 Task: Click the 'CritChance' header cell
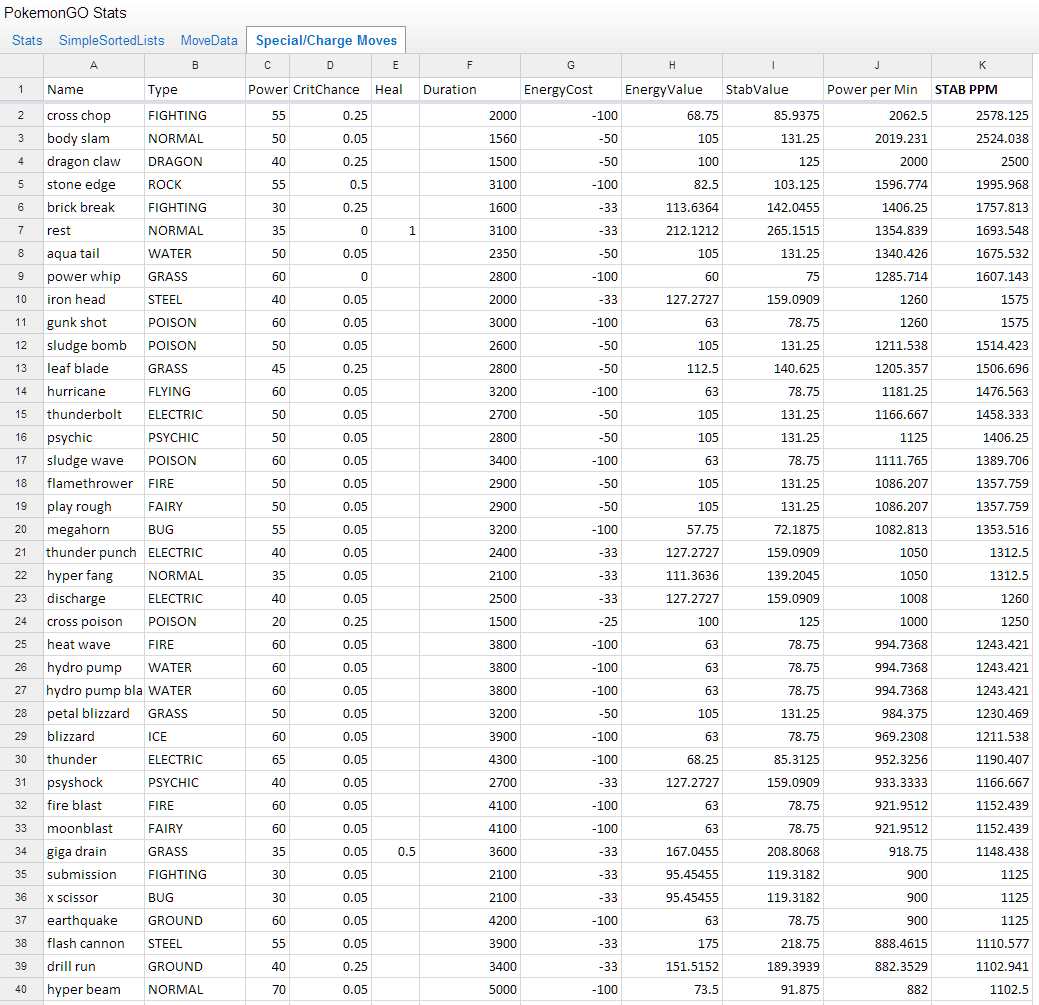click(330, 89)
